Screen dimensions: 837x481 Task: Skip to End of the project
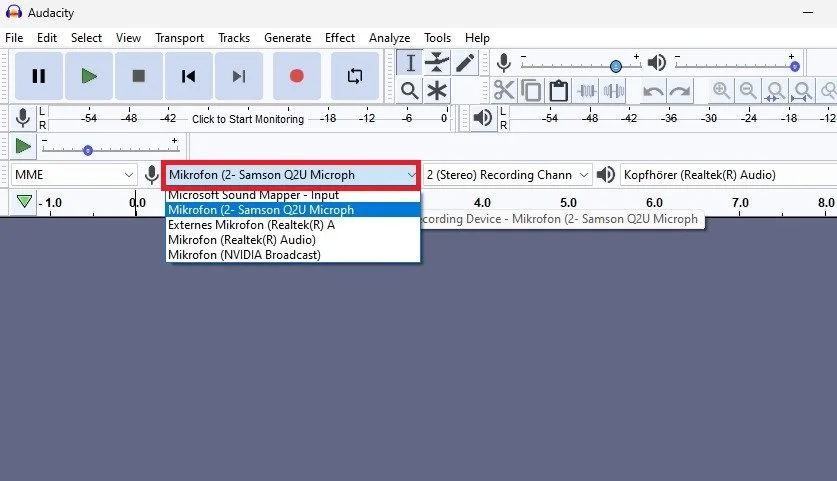[239, 76]
